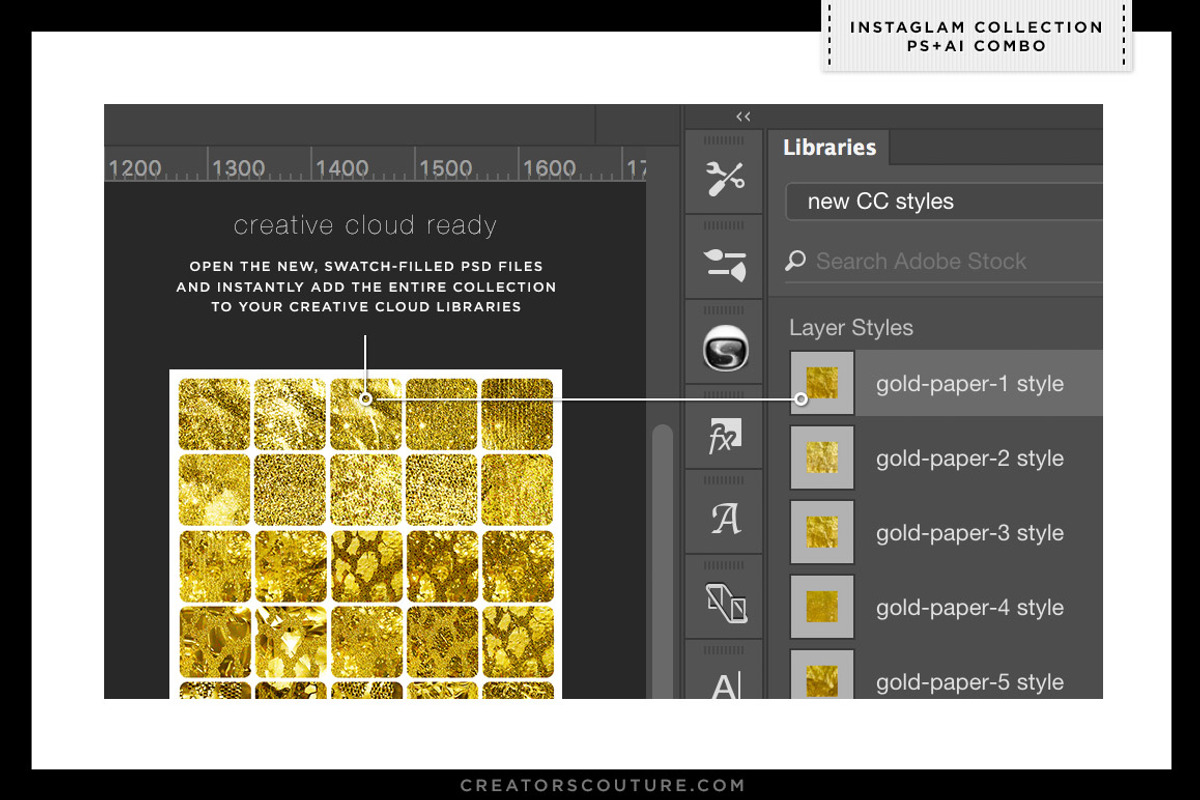Switch to the Libraries tab
This screenshot has height=800, width=1200.
click(829, 148)
